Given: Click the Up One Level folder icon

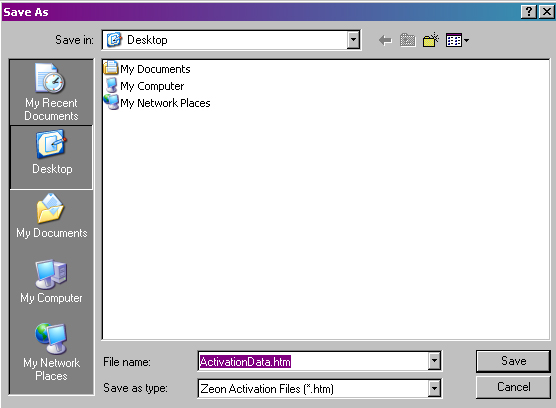Looking at the screenshot, I should point(408,40).
